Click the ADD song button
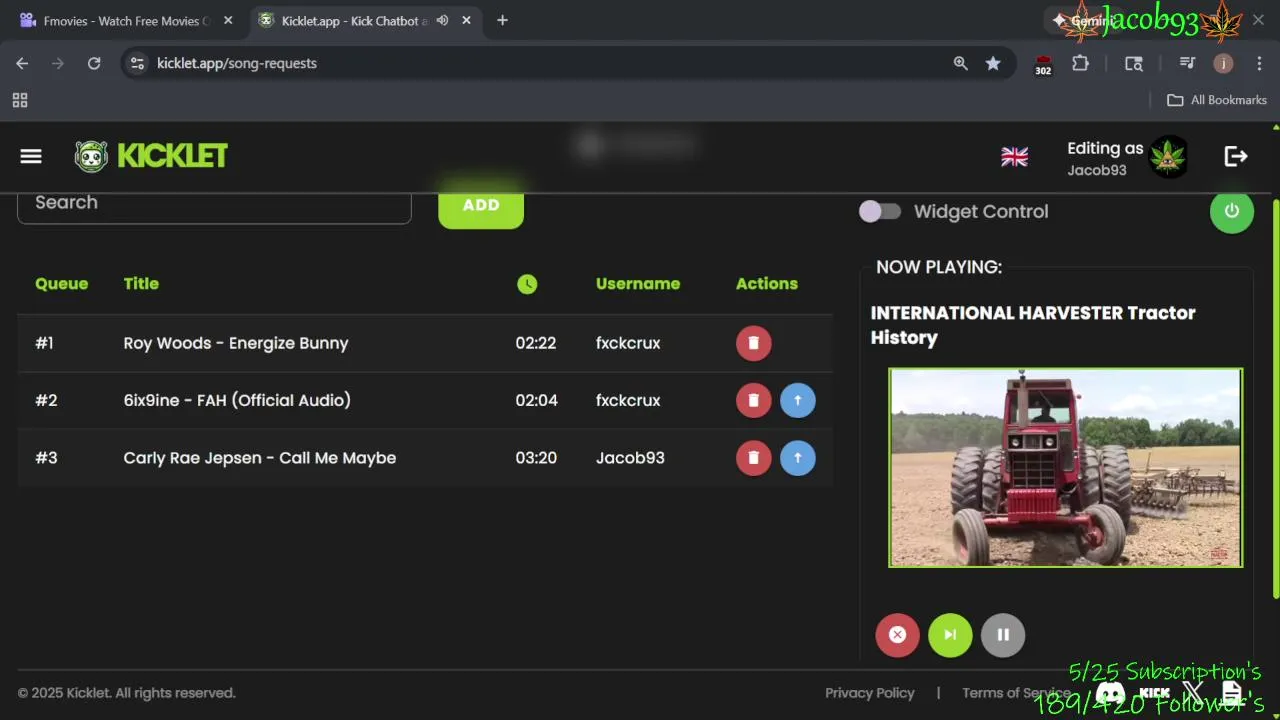The image size is (1280, 720). click(x=481, y=205)
